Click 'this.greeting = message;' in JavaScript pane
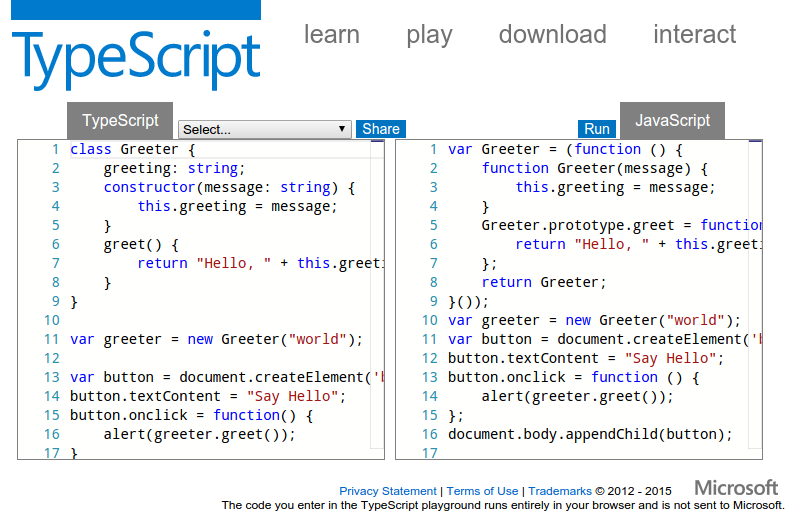 pos(615,188)
